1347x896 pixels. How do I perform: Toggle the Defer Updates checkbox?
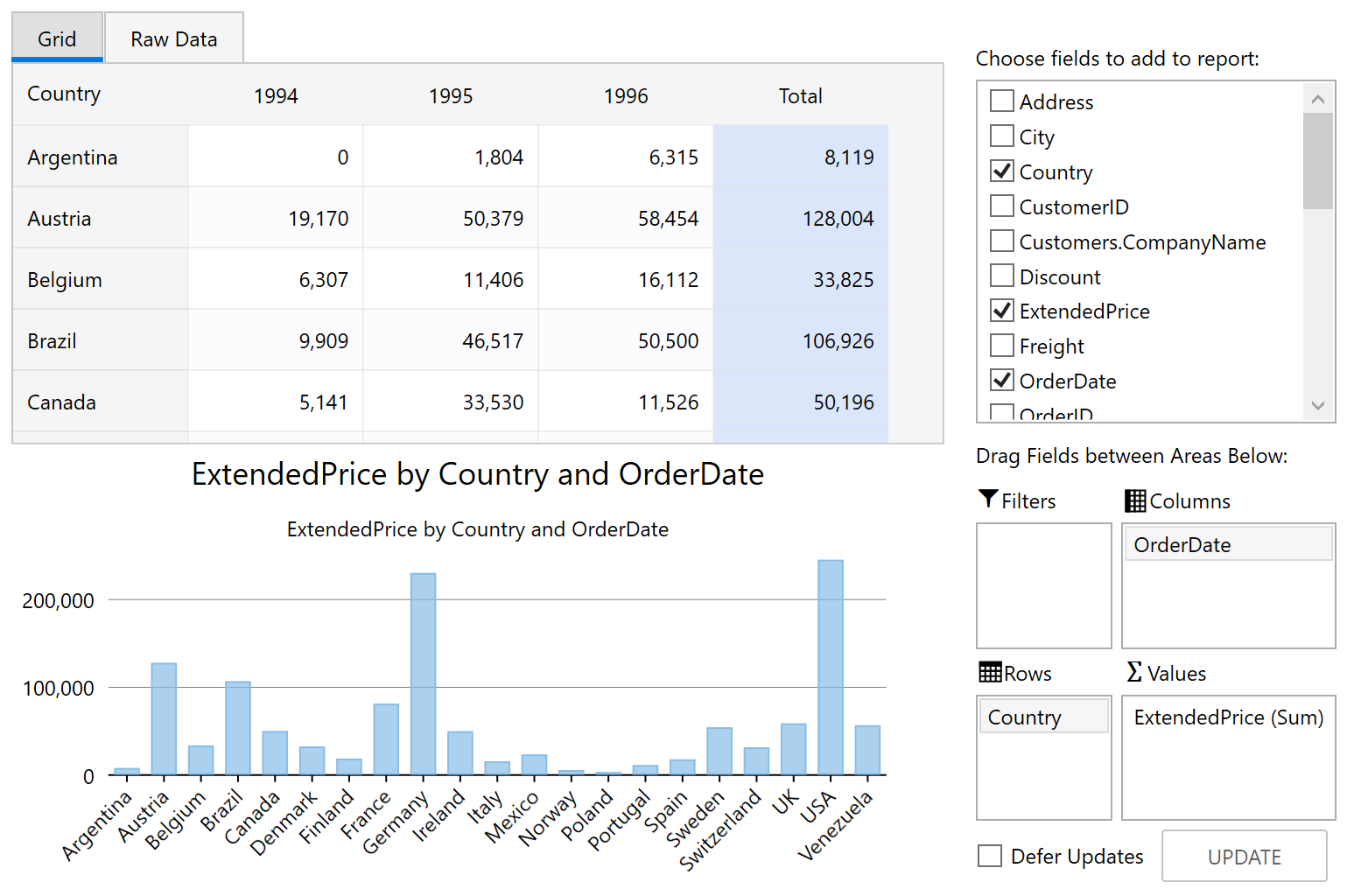pyautogui.click(x=990, y=856)
